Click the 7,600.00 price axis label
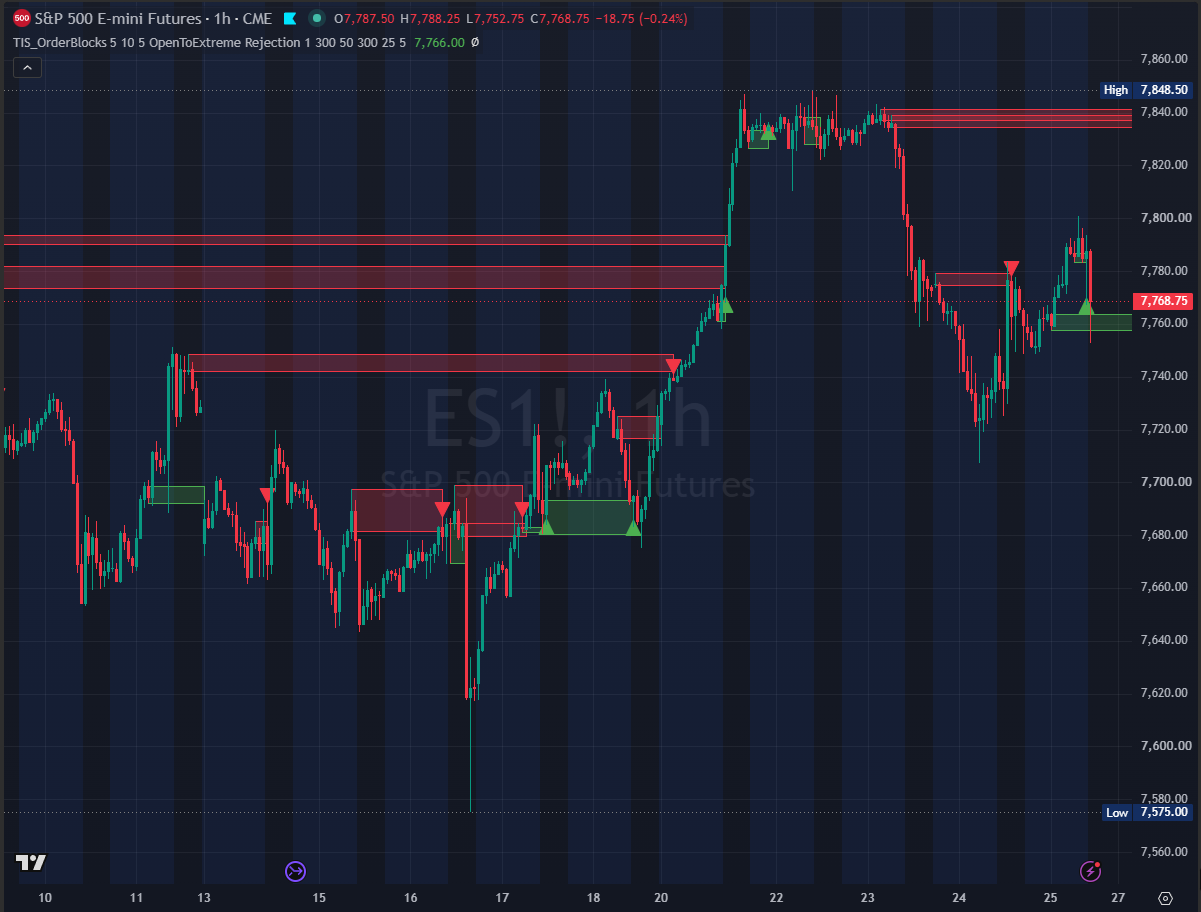The height and width of the screenshot is (912, 1201). click(1165, 746)
